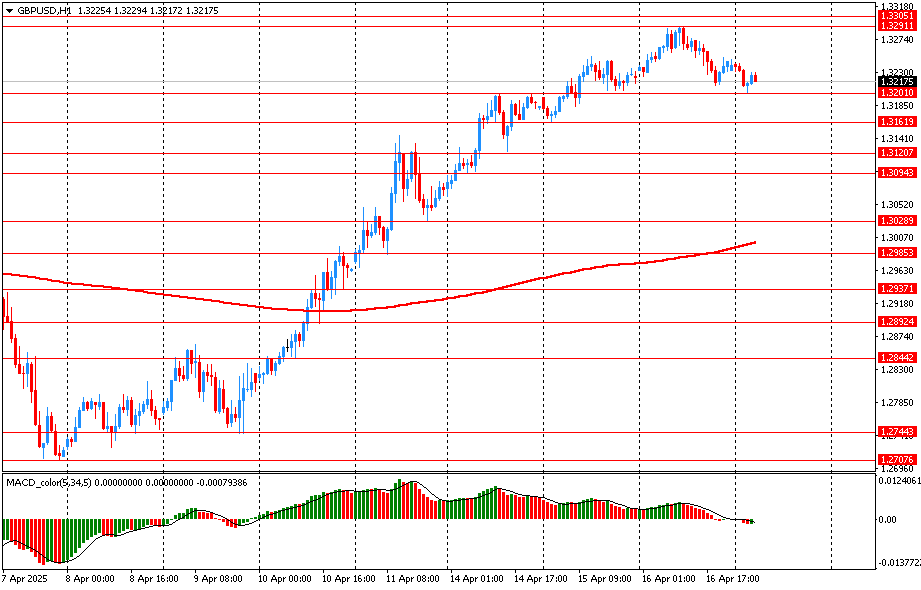Click the red 1.27443 level price tag
The height and width of the screenshot is (590, 921).
pos(896,432)
